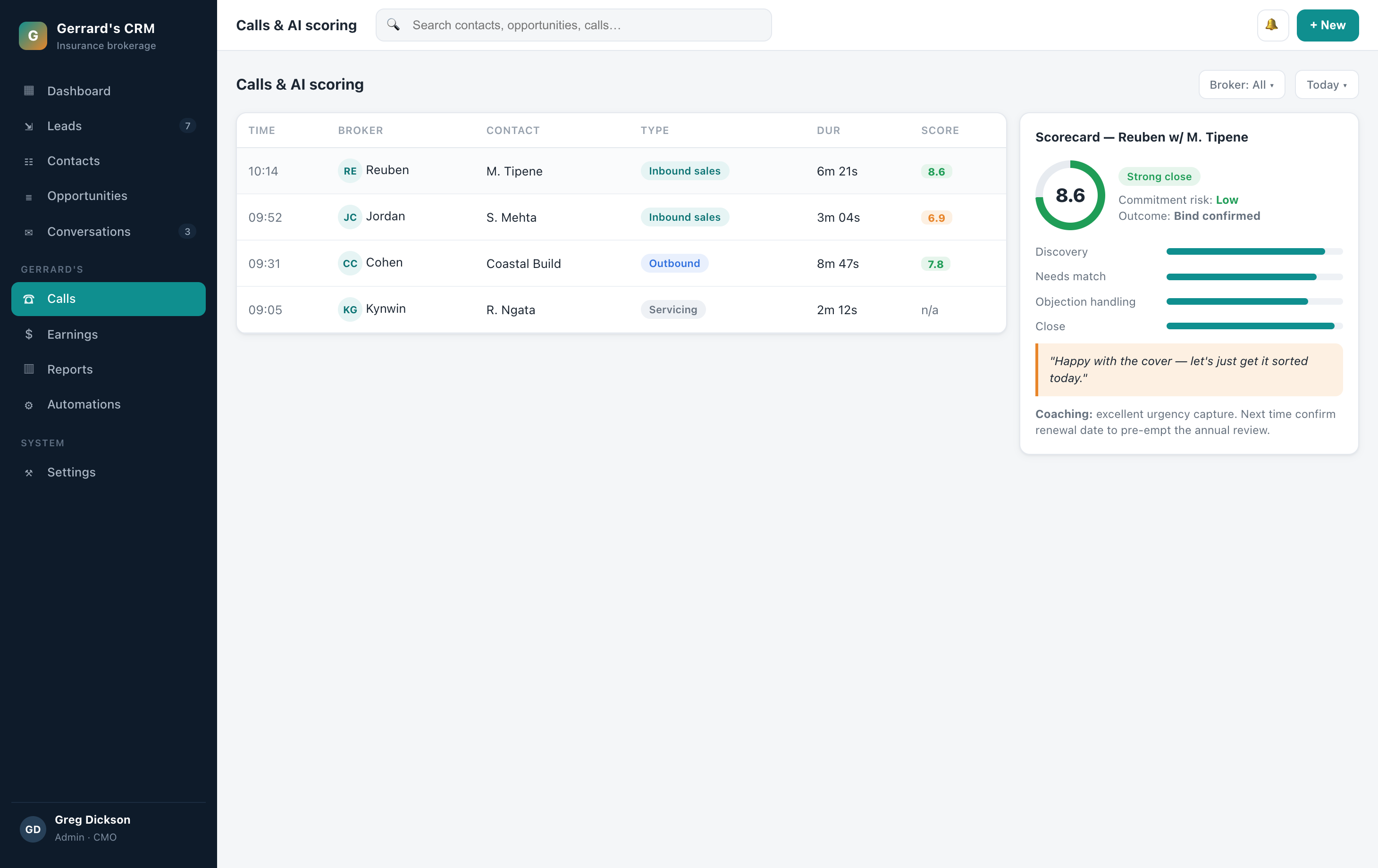This screenshot has height=868, width=1378.
Task: Expand the Broker: All dropdown
Action: 1241,85
